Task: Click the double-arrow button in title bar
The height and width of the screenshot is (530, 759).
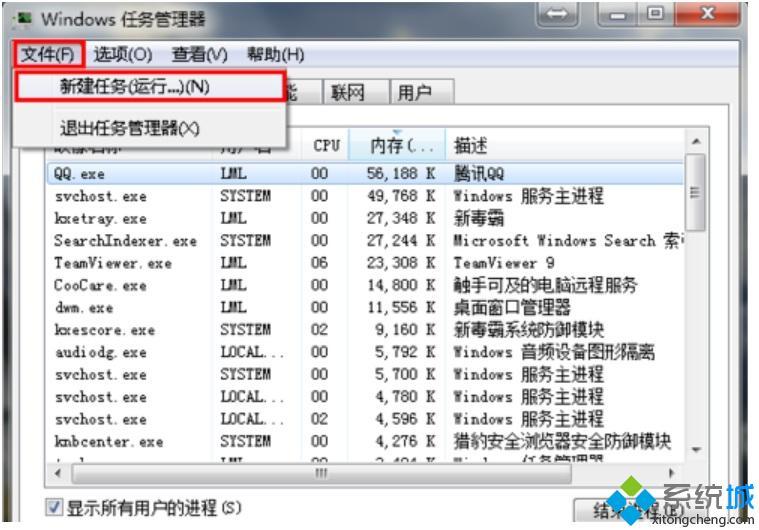Action: 557,14
